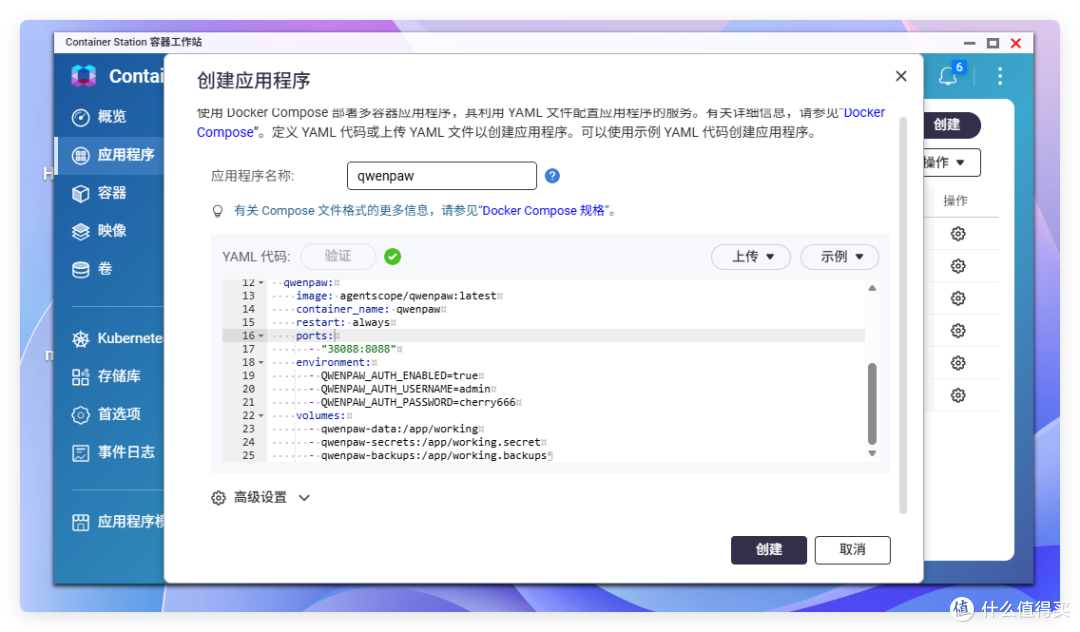Click the QWENPAW_AUTH_ENABLED=true line
Image resolution: width=1080 pixels, height=632 pixels.
point(399,376)
